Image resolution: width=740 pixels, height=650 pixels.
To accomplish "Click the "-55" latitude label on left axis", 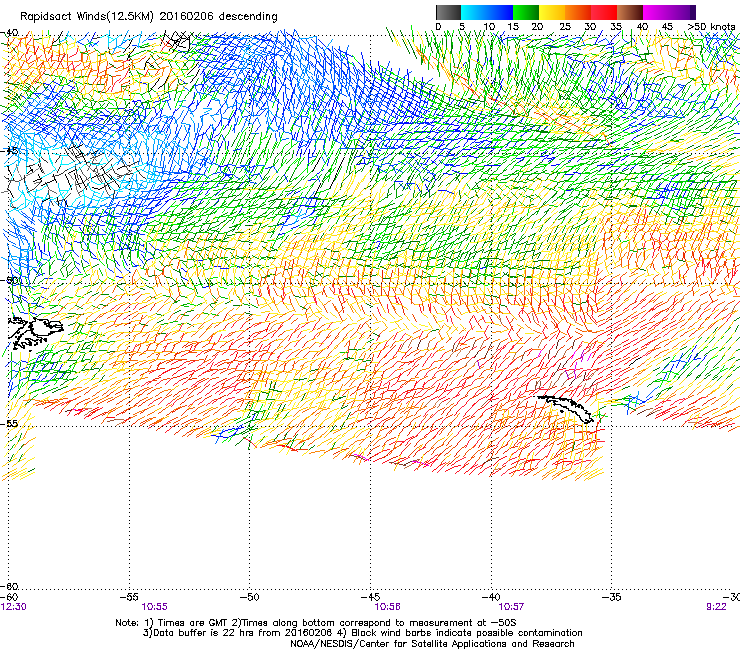I will point(9,424).
